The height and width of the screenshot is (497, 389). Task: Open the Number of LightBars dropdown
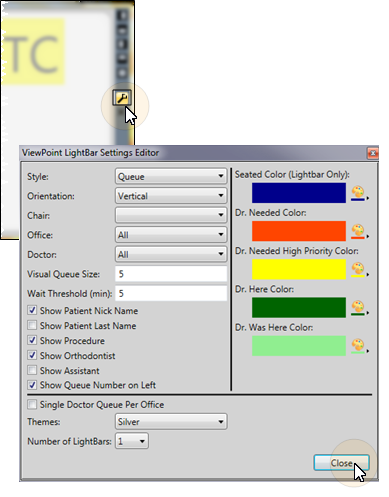[132, 441]
